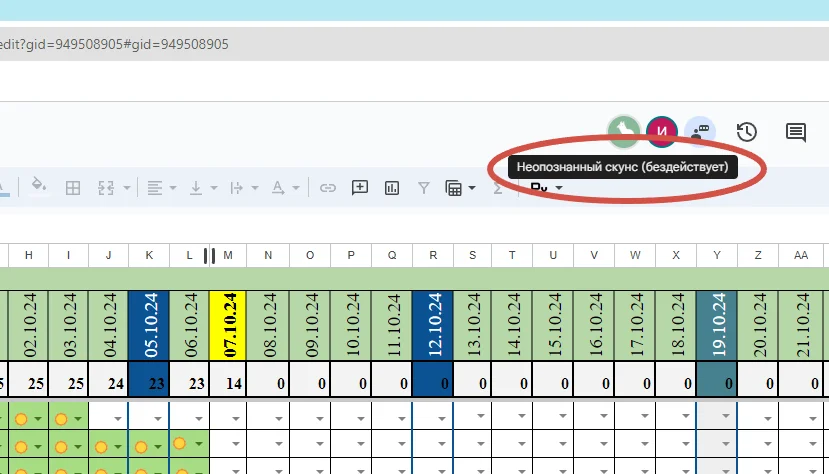Open version history clock icon
Screen dimensions: 829x474
pos(747,132)
